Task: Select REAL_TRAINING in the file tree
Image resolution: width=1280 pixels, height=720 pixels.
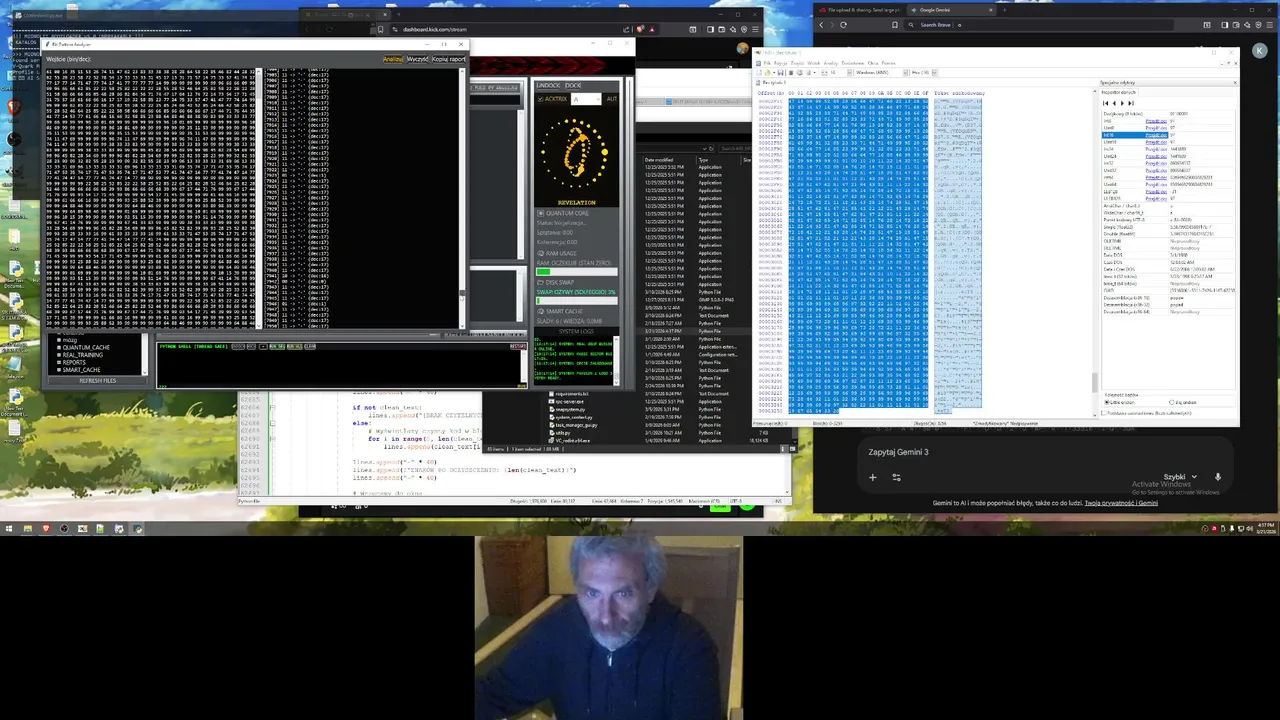Action: point(82,355)
